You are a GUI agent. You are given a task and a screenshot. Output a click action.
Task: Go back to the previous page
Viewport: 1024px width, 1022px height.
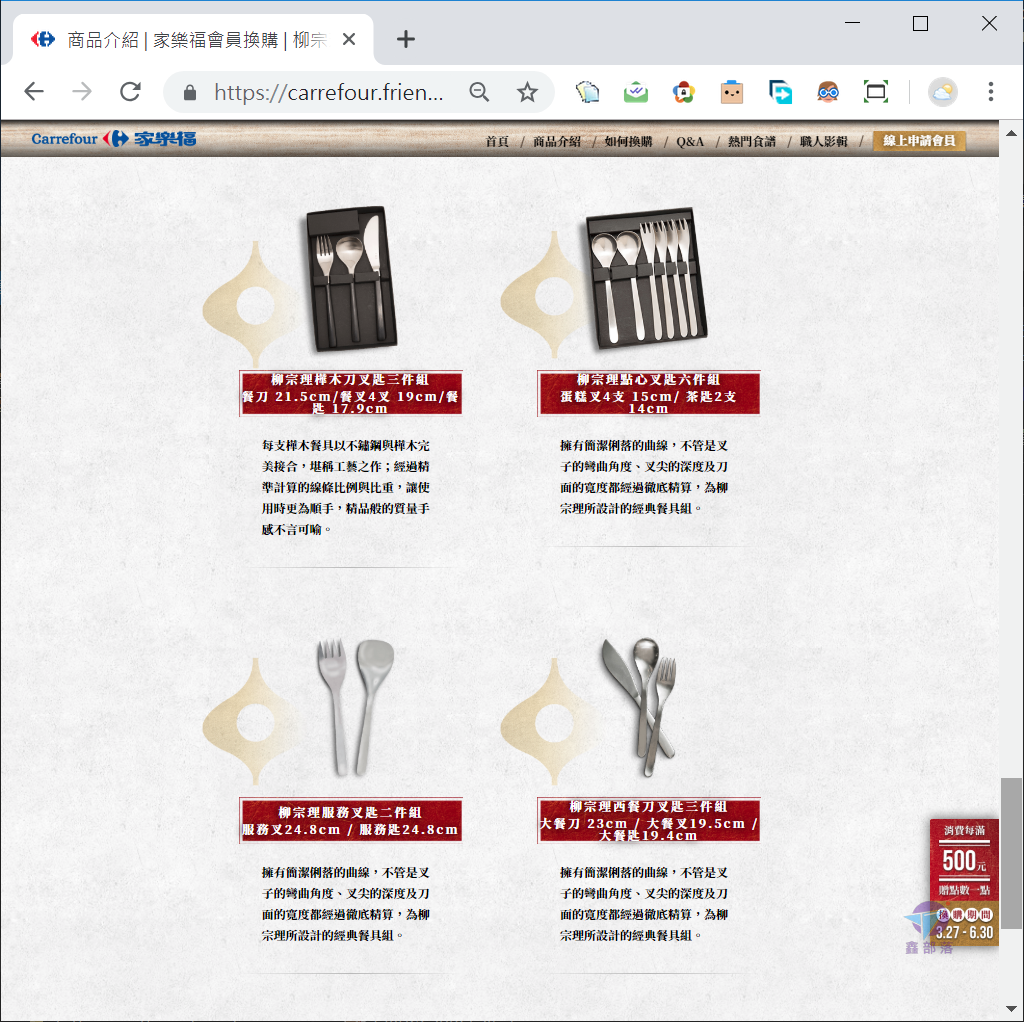(x=34, y=91)
